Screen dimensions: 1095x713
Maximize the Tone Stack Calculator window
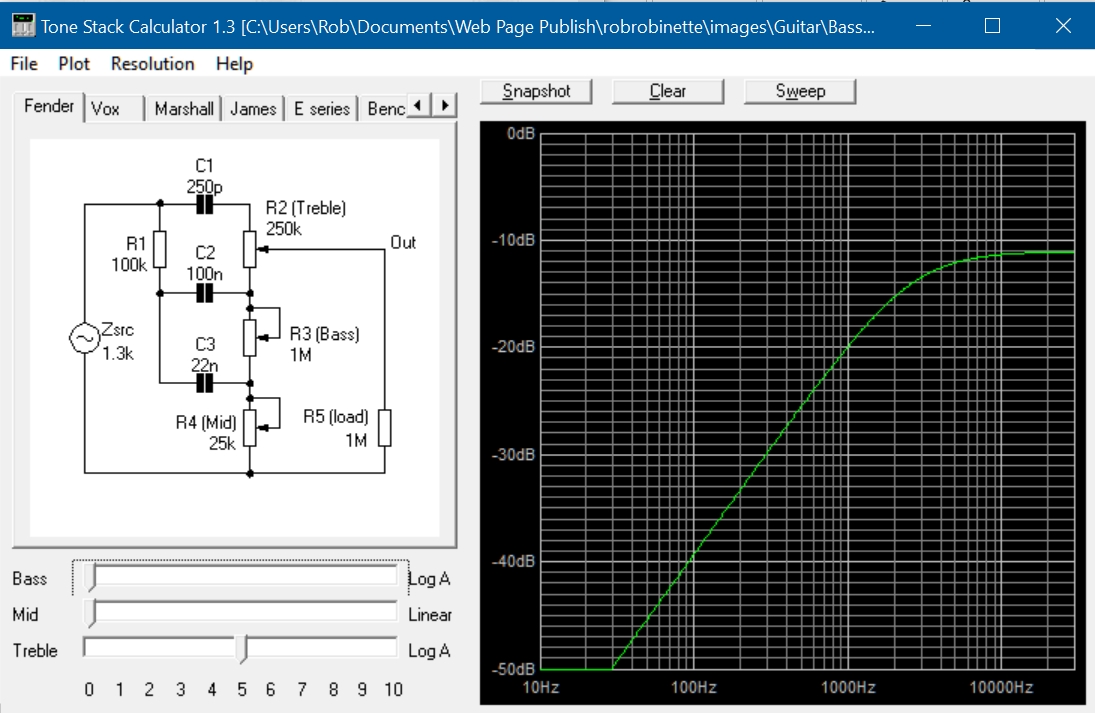point(992,26)
